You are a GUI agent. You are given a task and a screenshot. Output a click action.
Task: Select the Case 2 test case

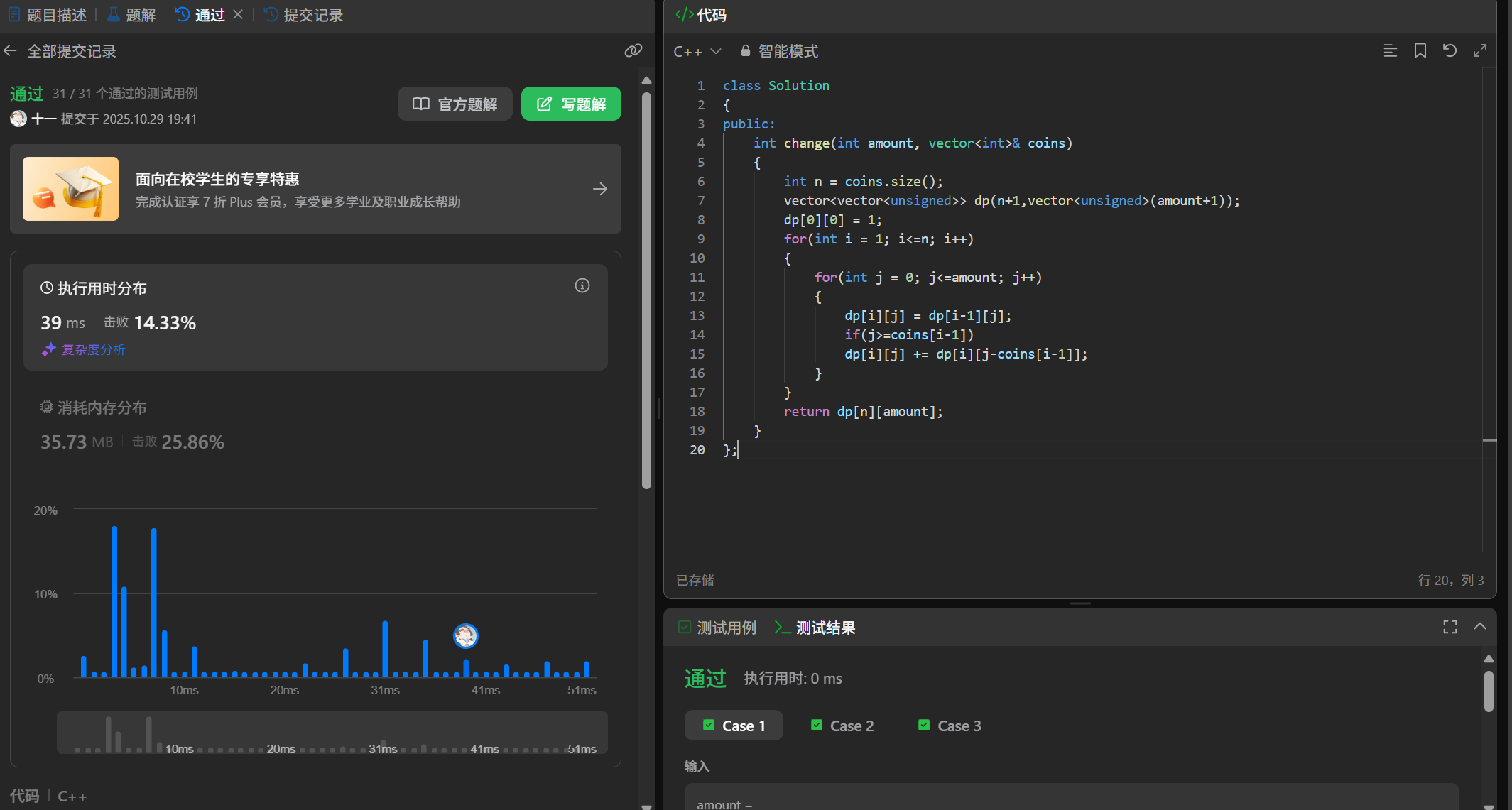tap(842, 726)
